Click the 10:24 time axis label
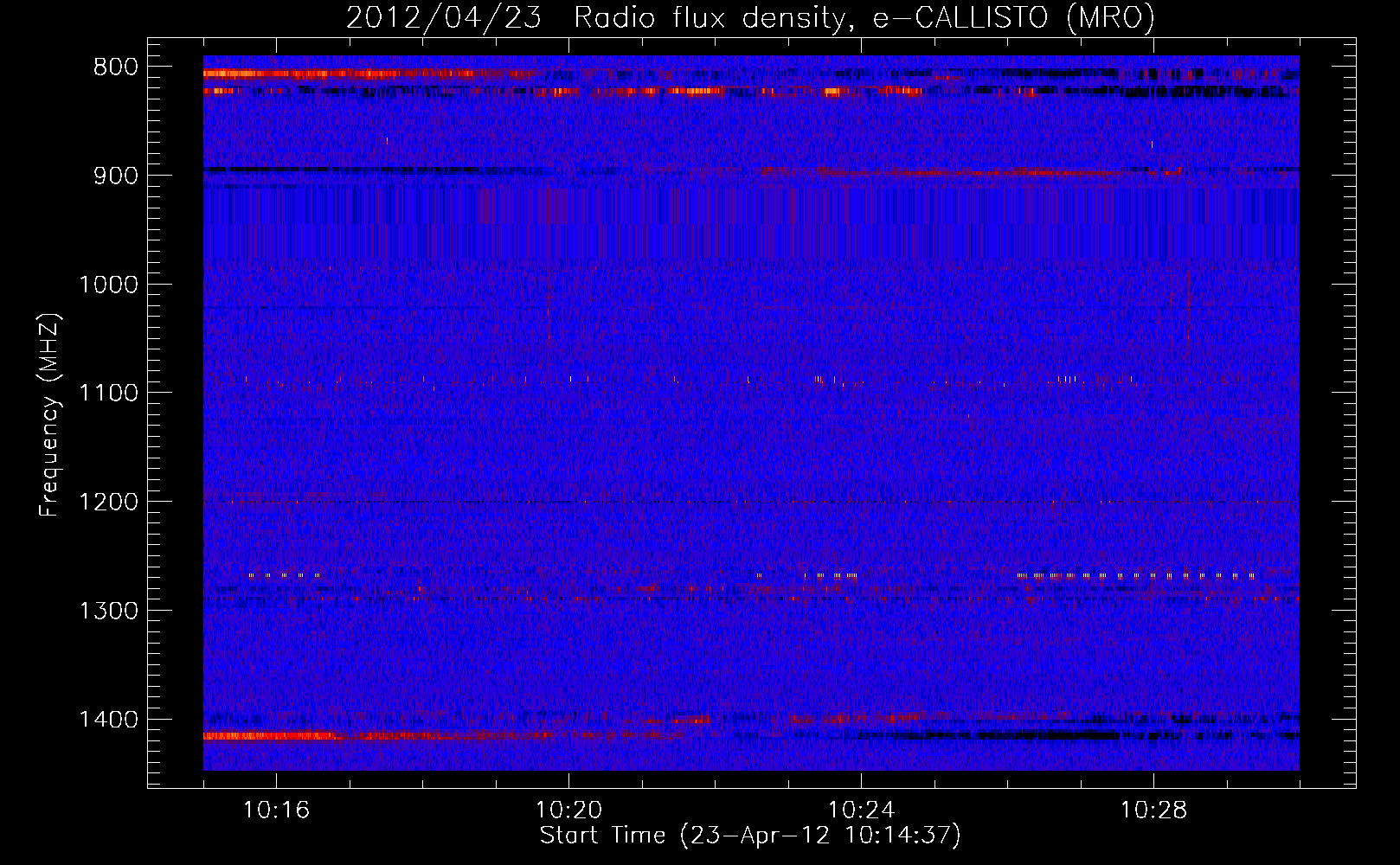 (x=861, y=811)
